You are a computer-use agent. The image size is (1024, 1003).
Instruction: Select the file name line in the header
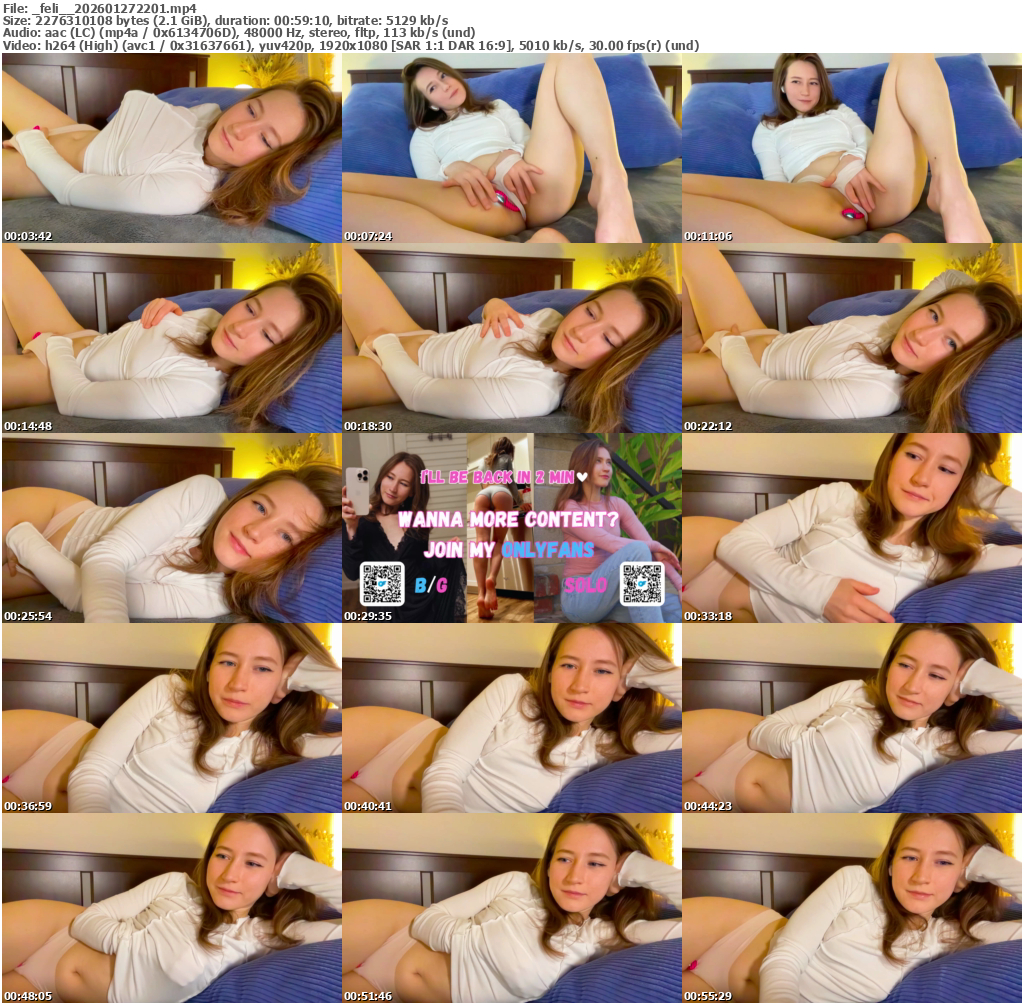tap(100, 9)
